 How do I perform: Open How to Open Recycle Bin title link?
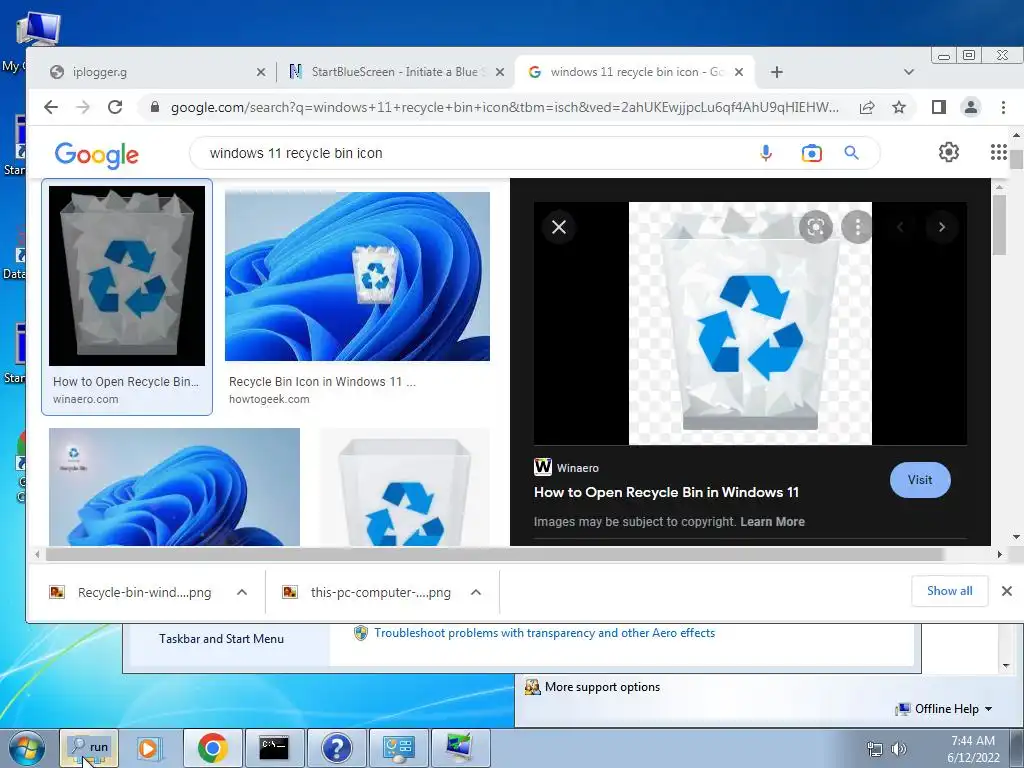[x=666, y=492]
